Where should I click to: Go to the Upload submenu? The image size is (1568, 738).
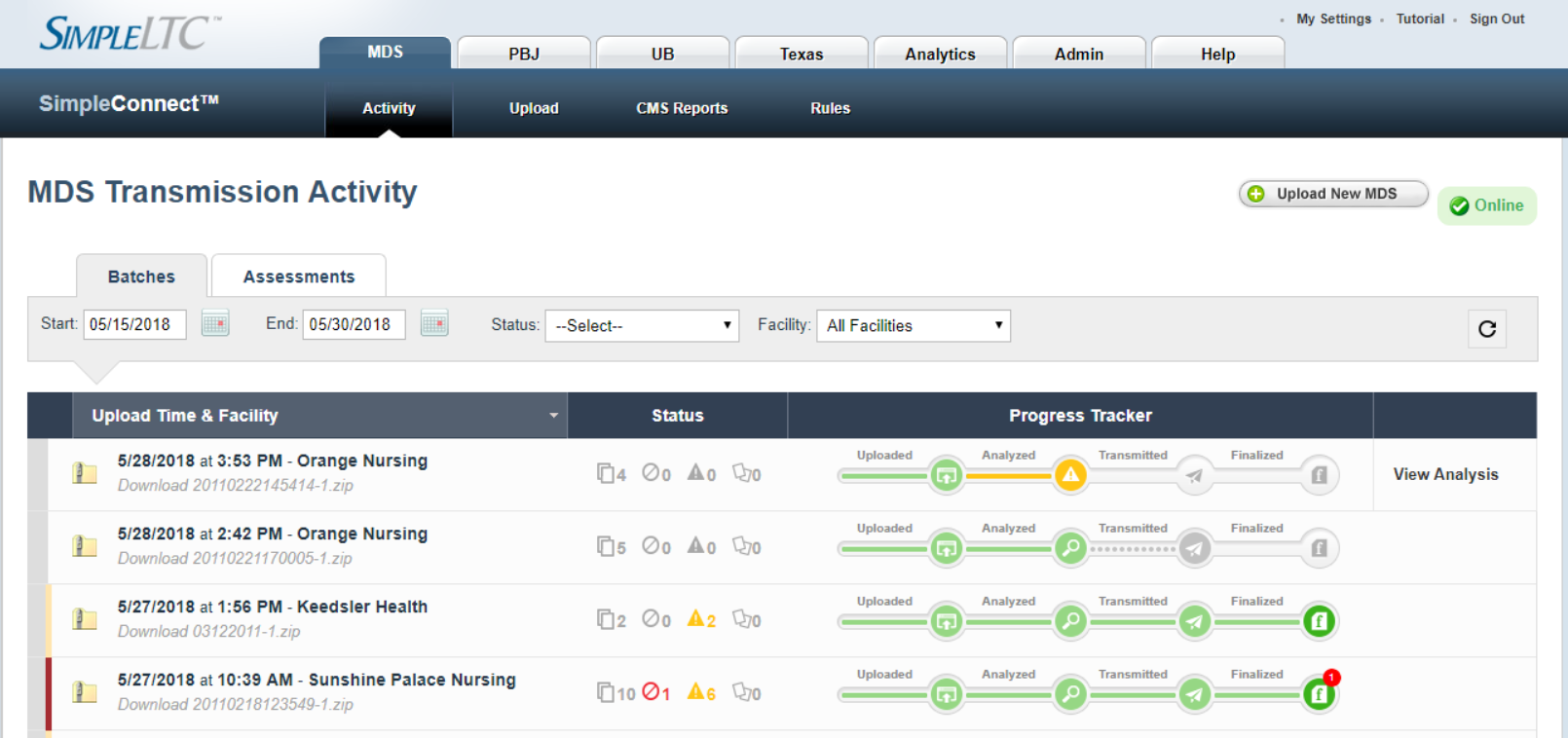click(x=534, y=108)
